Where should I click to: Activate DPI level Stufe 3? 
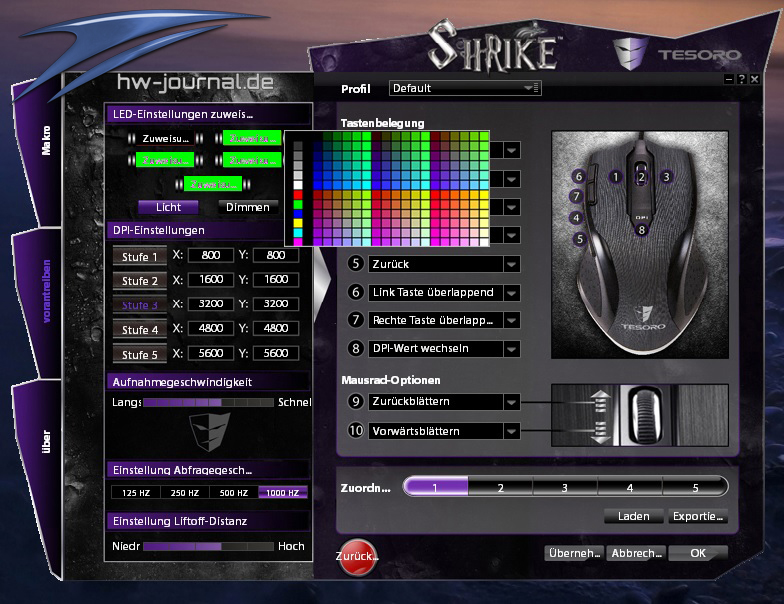pos(140,304)
